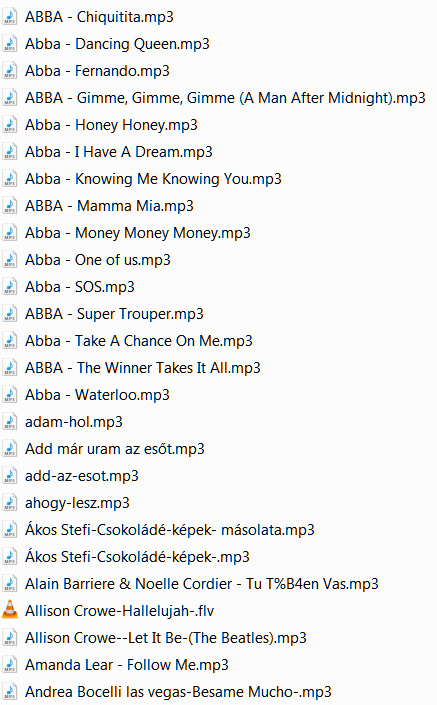Select Allison Crowe--Let It Be-(The Beatles).mp3
Viewport: 437px width, 705px height.
click(165, 638)
